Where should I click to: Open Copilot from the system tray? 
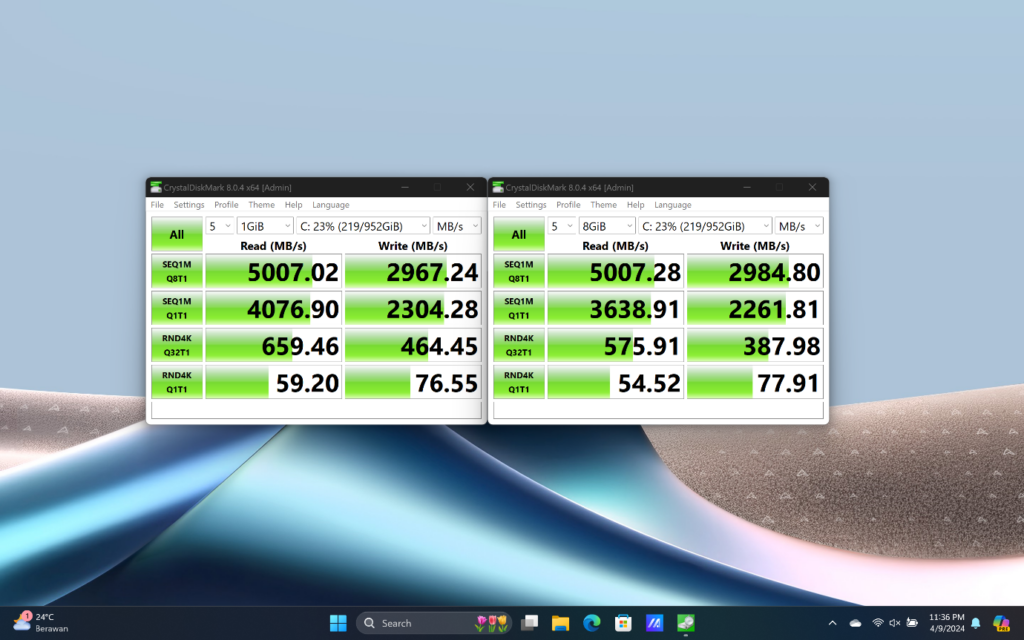(x=1002, y=622)
